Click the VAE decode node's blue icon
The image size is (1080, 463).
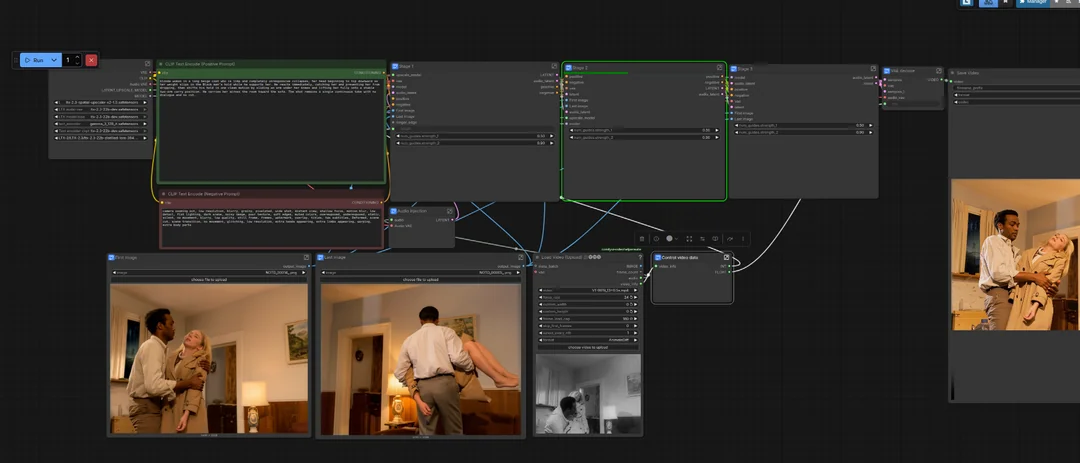[887, 70]
